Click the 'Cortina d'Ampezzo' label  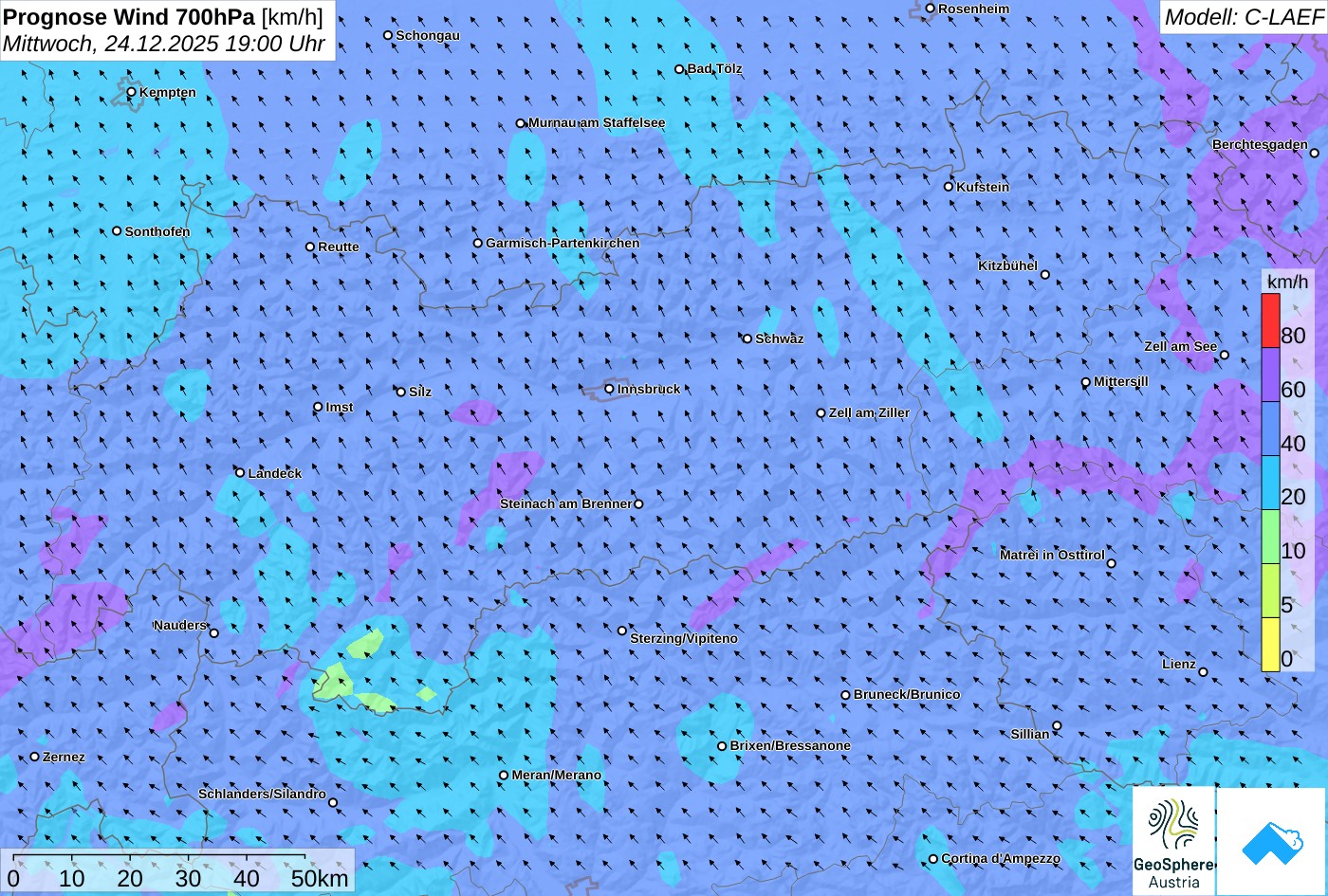(1001, 858)
